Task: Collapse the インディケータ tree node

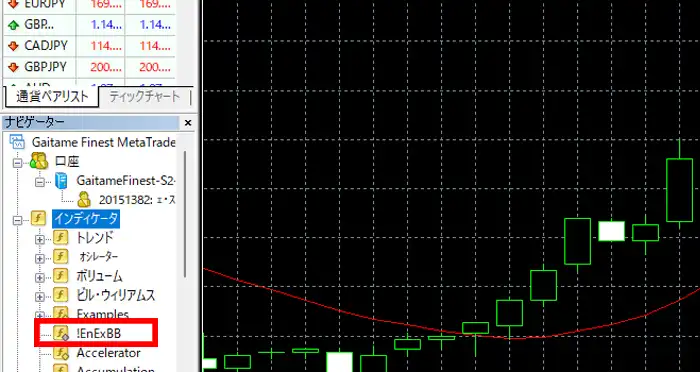Action: pyautogui.click(x=18, y=220)
